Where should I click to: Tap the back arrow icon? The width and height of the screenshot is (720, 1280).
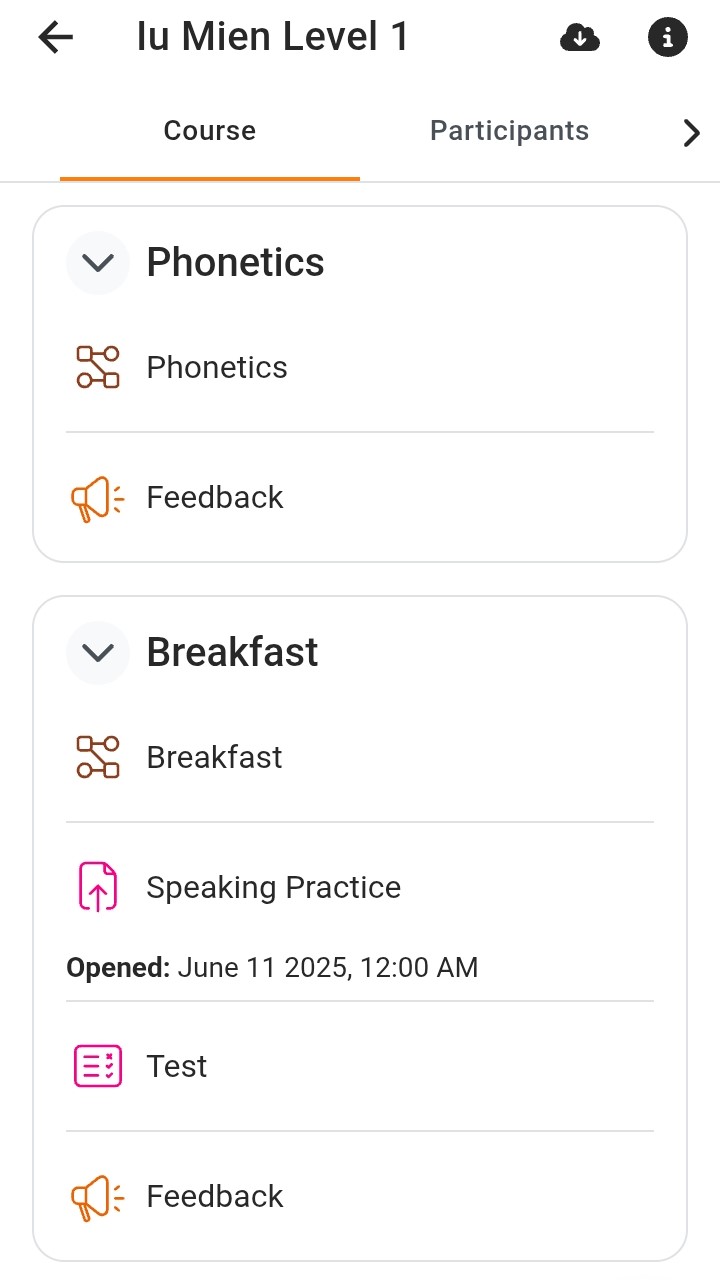click(x=56, y=38)
